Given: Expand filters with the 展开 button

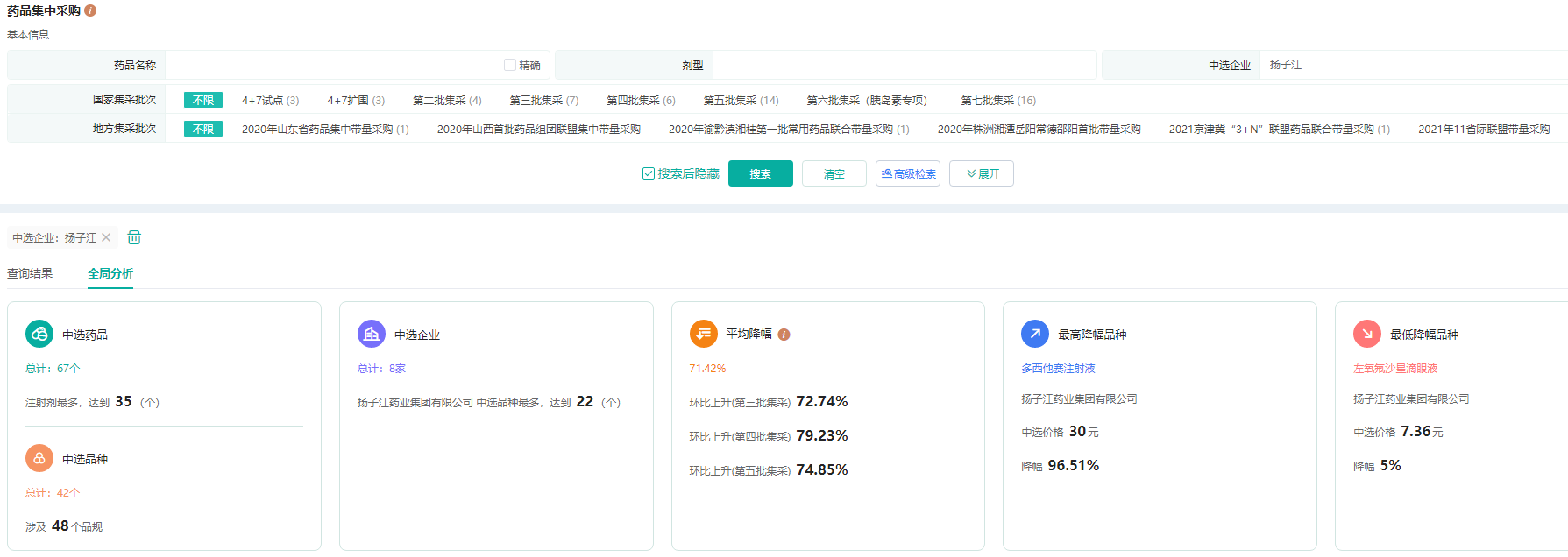Looking at the screenshot, I should pyautogui.click(x=982, y=173).
